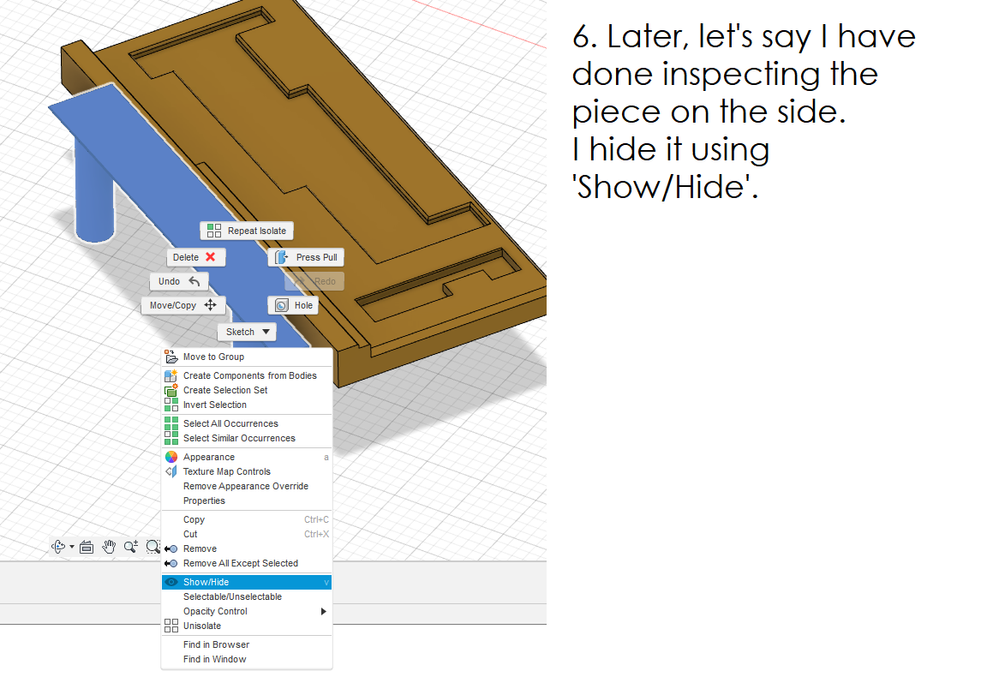
Task: Click the Look At navigation icon
Action: tap(87, 547)
